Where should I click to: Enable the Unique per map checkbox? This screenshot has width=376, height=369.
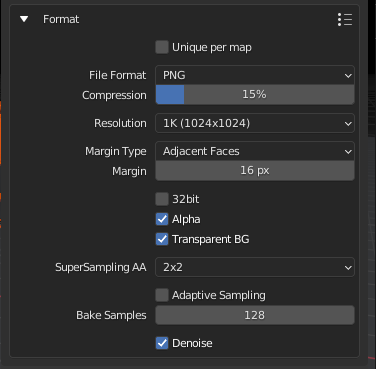(162, 47)
